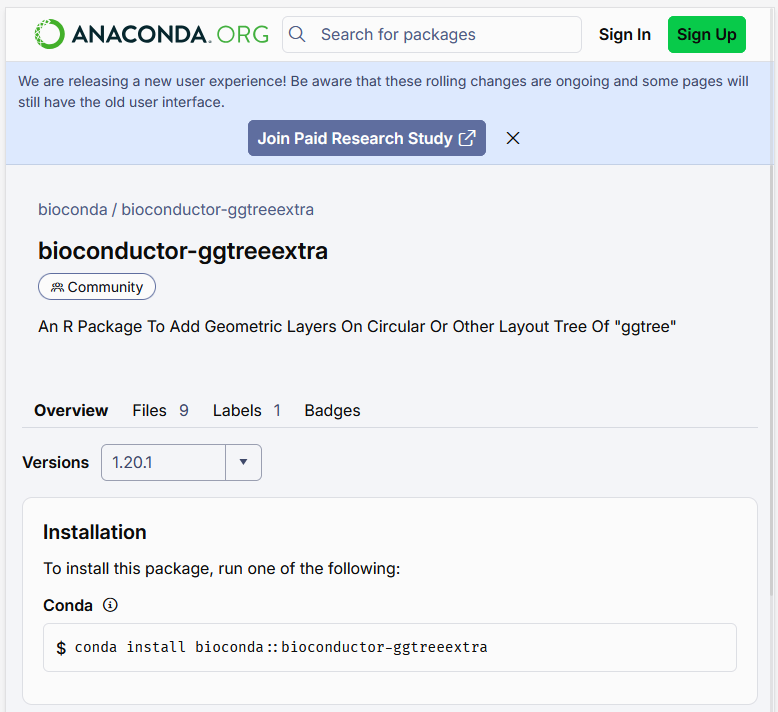Image resolution: width=778 pixels, height=712 pixels.
Task: Click the Anaconda.org logo
Action: (x=151, y=34)
